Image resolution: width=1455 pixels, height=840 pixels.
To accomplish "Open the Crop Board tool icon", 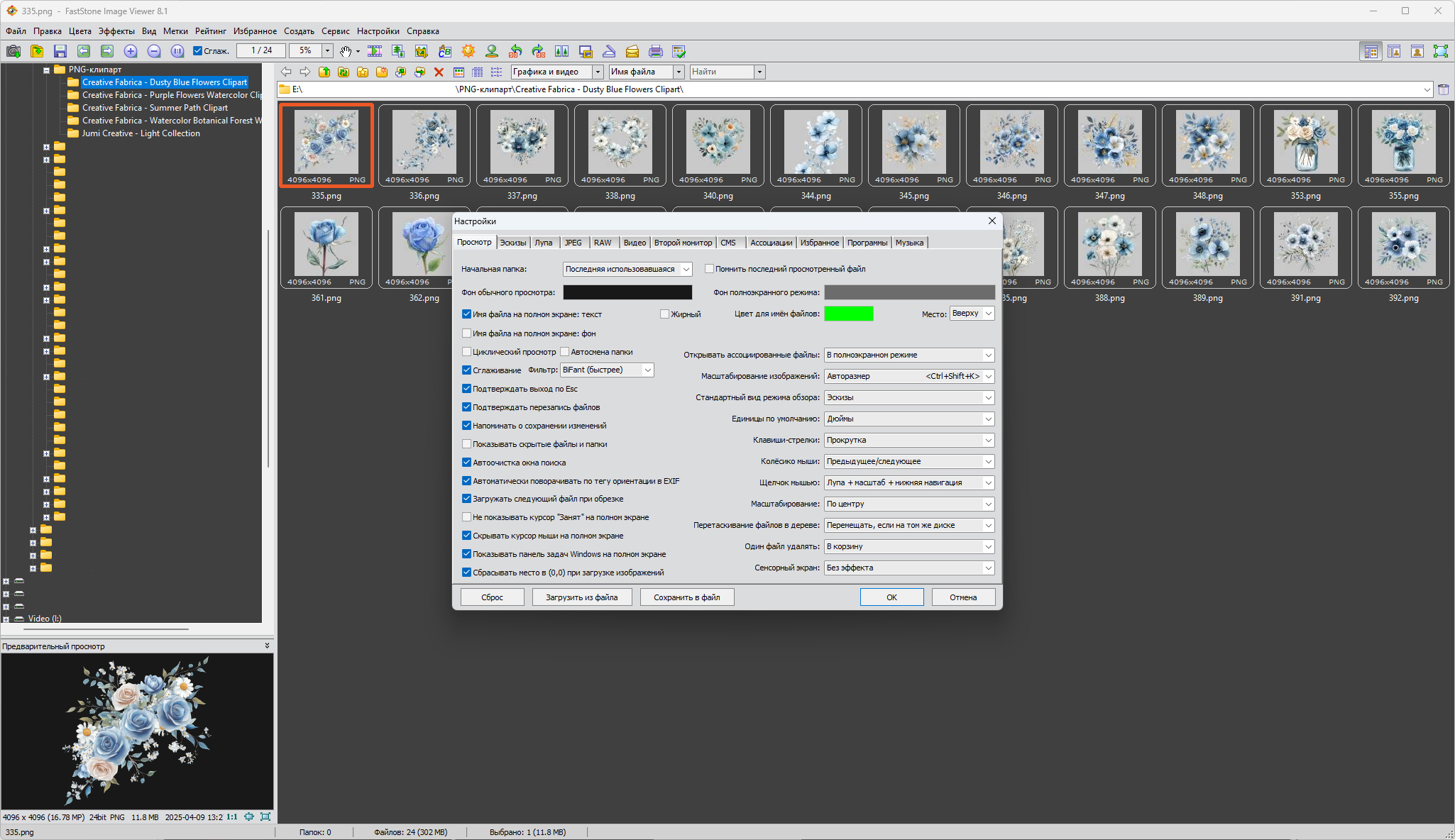I will pos(422,51).
